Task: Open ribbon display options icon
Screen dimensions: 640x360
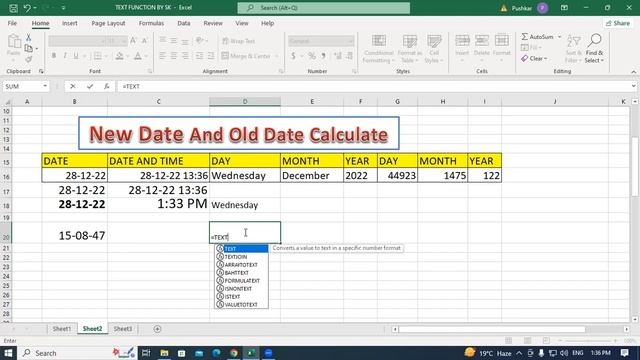Action: click(564, 8)
